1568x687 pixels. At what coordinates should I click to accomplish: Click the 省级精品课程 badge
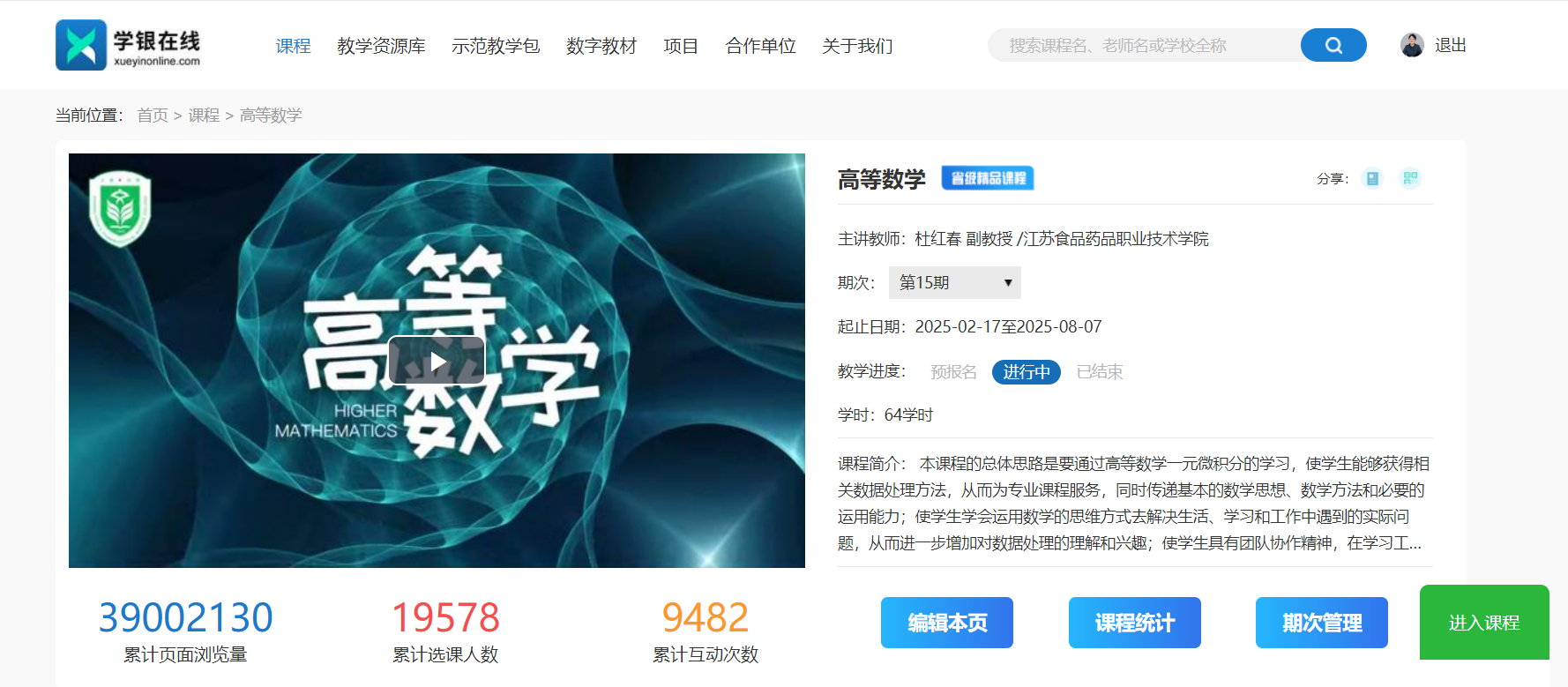(988, 178)
